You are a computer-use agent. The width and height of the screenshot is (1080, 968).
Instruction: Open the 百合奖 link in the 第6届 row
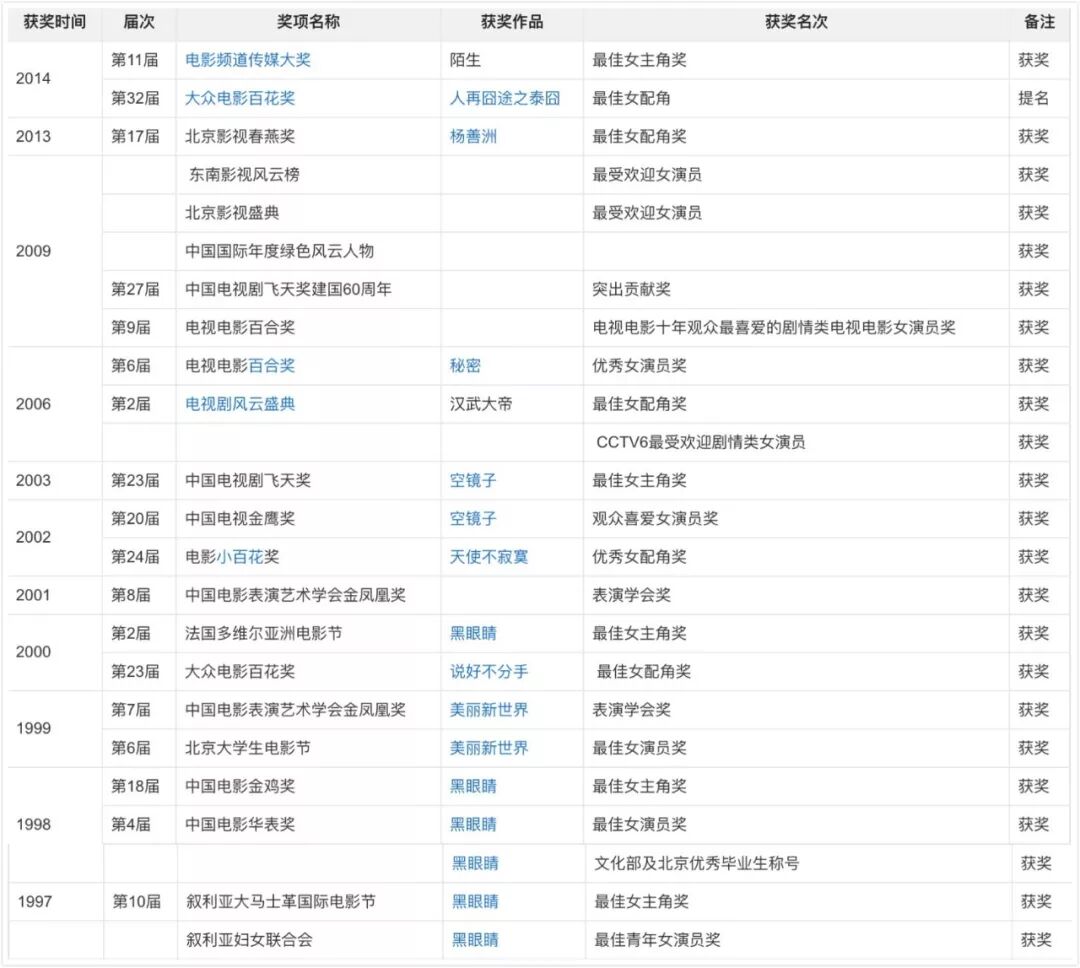point(271,366)
